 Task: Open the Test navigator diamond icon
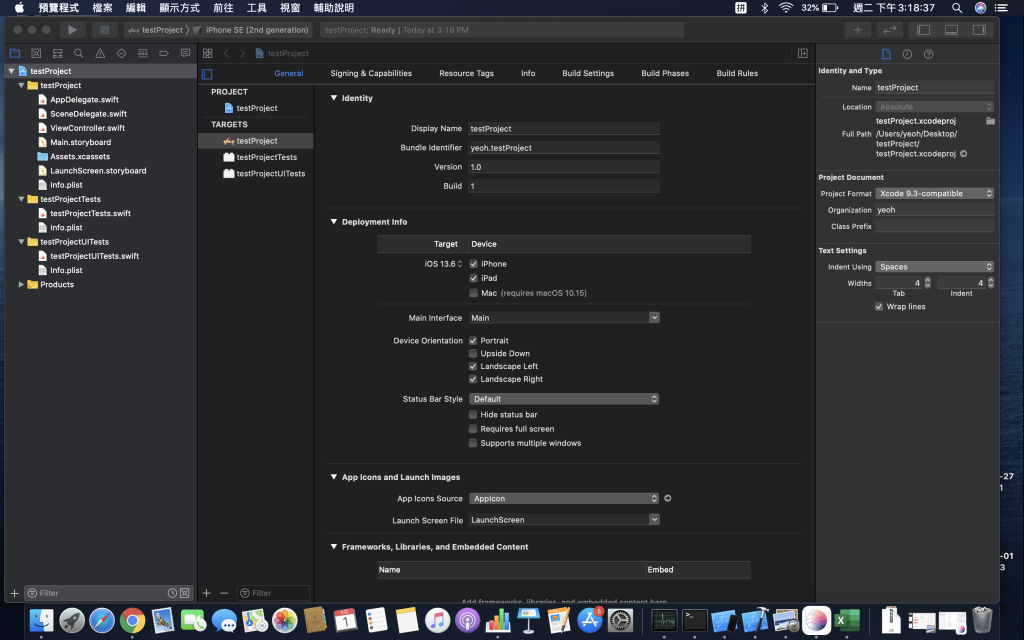point(121,53)
